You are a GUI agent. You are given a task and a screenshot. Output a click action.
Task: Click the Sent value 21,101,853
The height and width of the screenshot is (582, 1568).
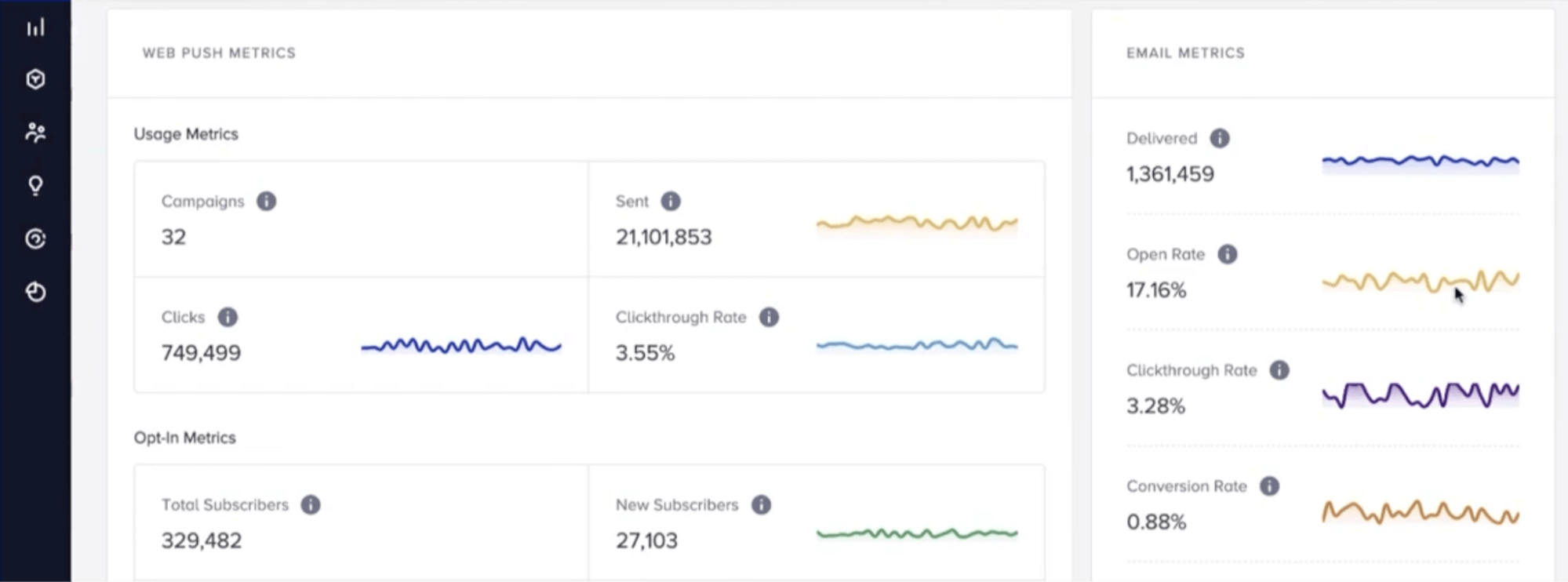(x=664, y=237)
